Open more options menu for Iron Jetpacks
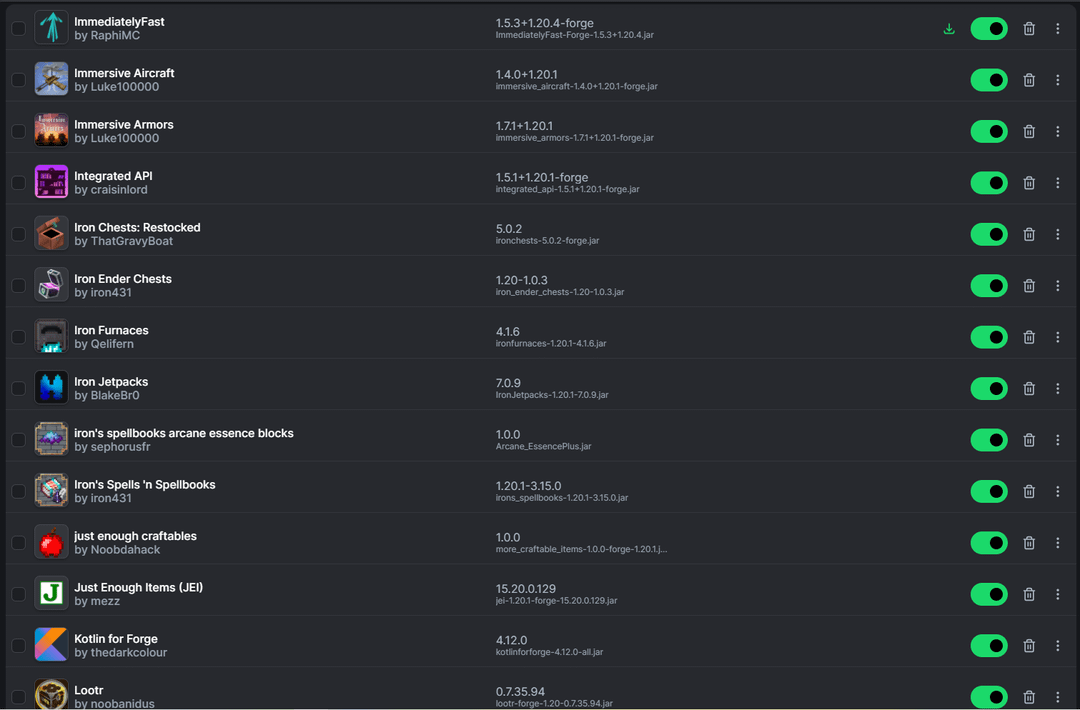1080x710 pixels. (x=1058, y=388)
